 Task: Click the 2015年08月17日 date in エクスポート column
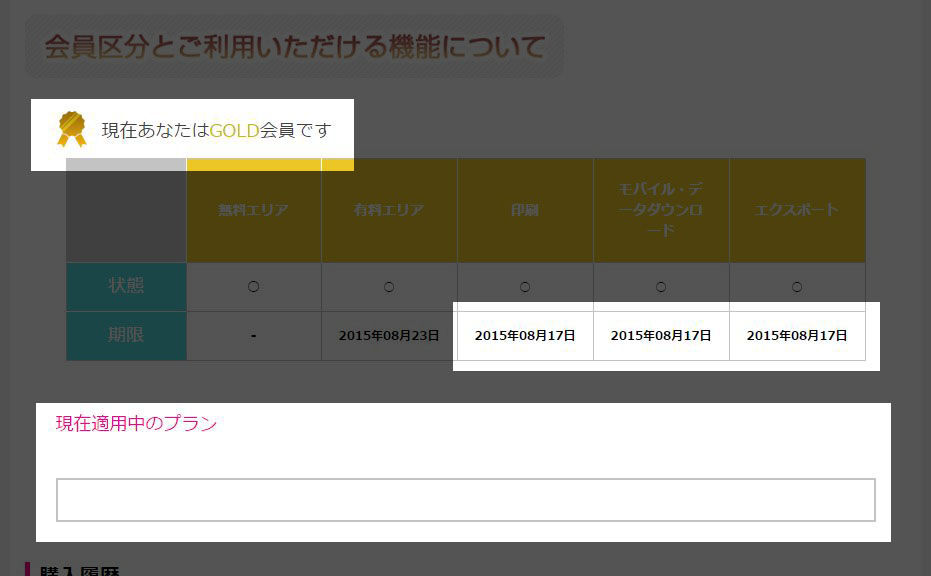click(797, 336)
